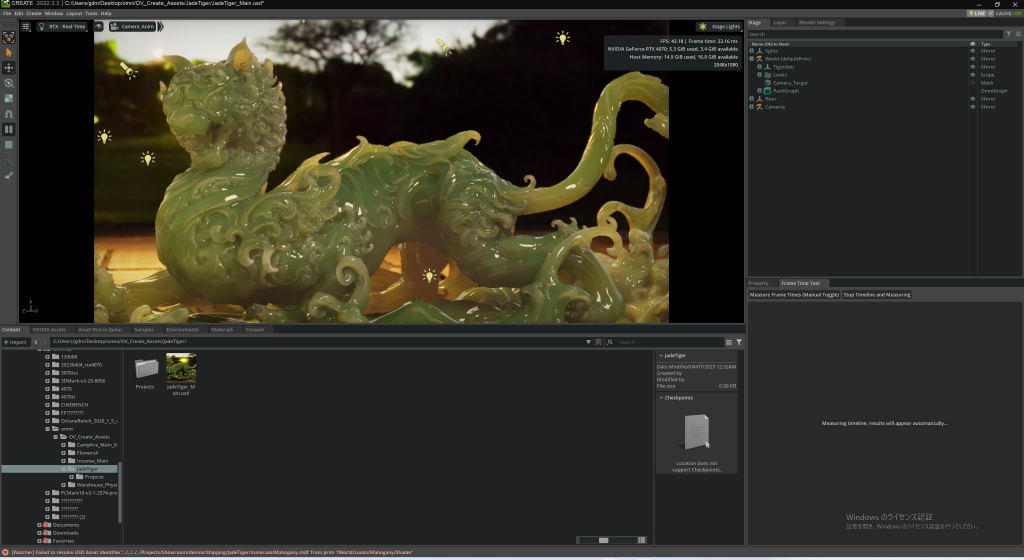Click the Content browser filter funnel icon
The height and width of the screenshot is (560, 1024).
739,342
